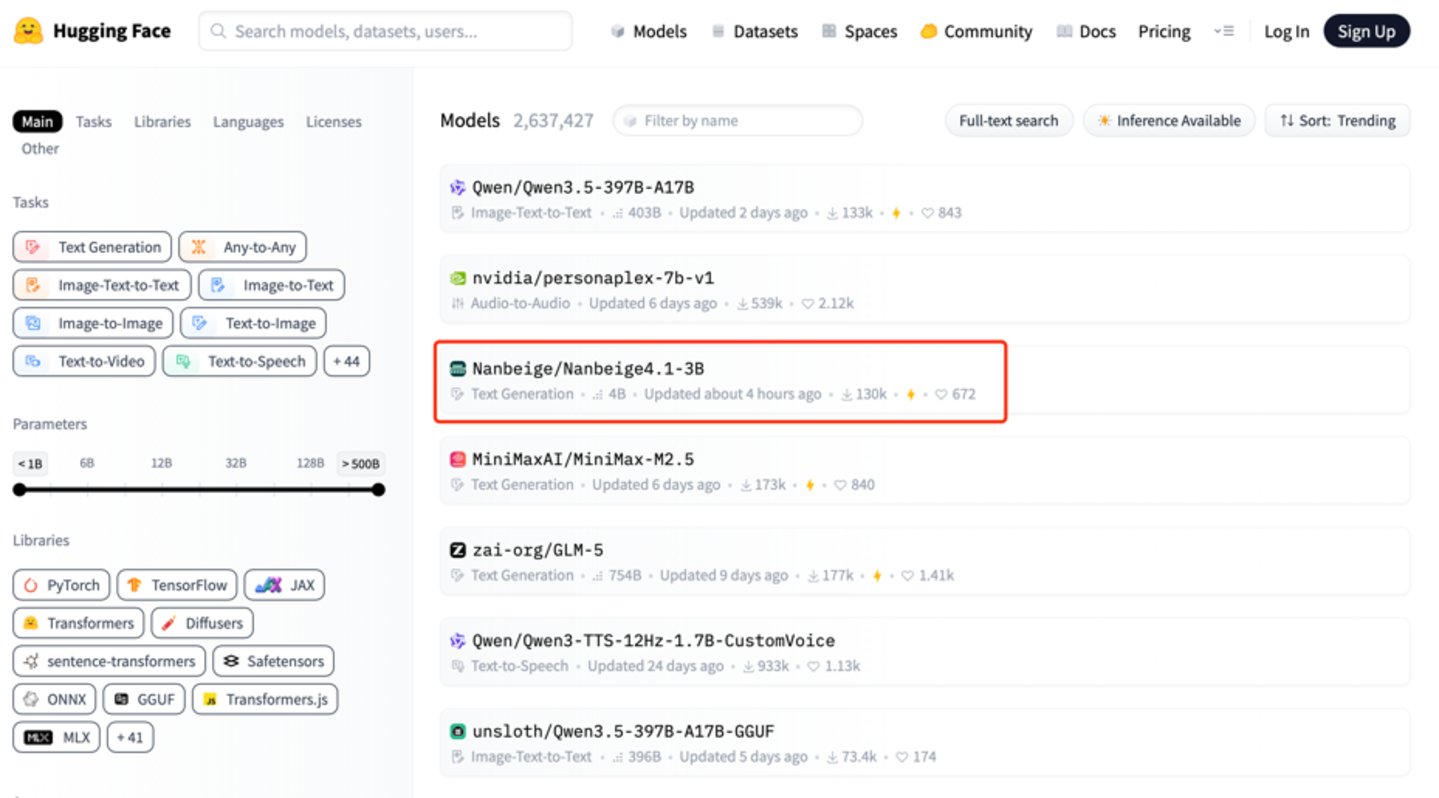The image size is (1439, 798).
Task: Expand the +41 more libraries list
Action: tap(130, 737)
